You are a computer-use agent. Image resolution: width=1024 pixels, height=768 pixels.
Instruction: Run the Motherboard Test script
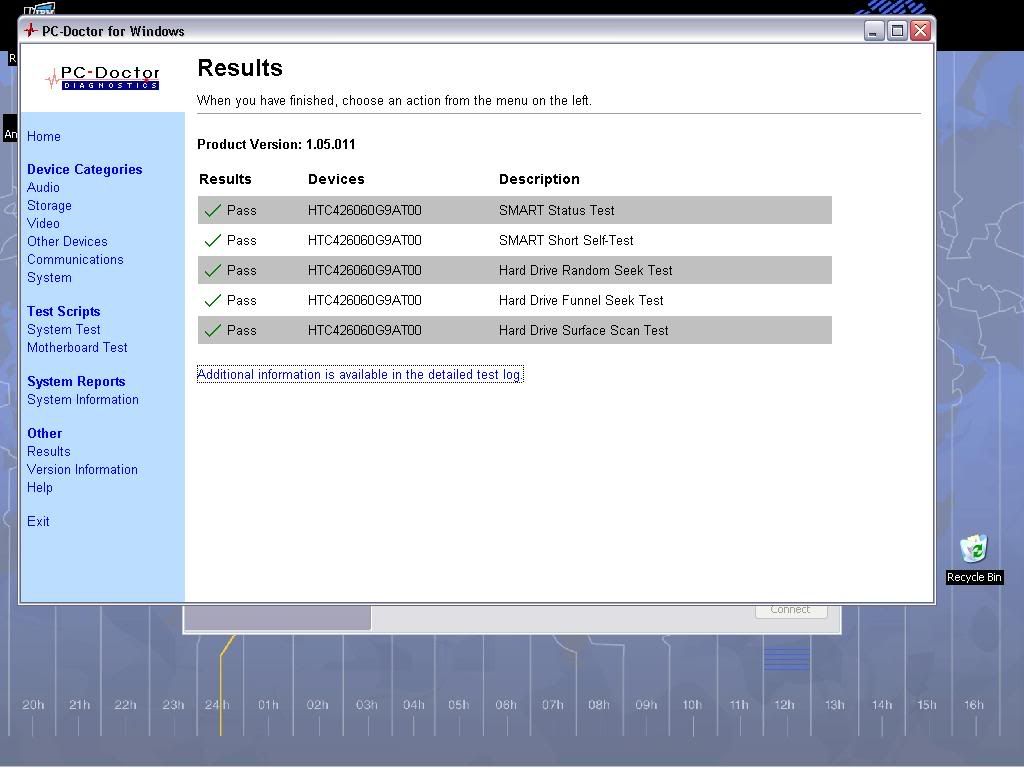77,348
